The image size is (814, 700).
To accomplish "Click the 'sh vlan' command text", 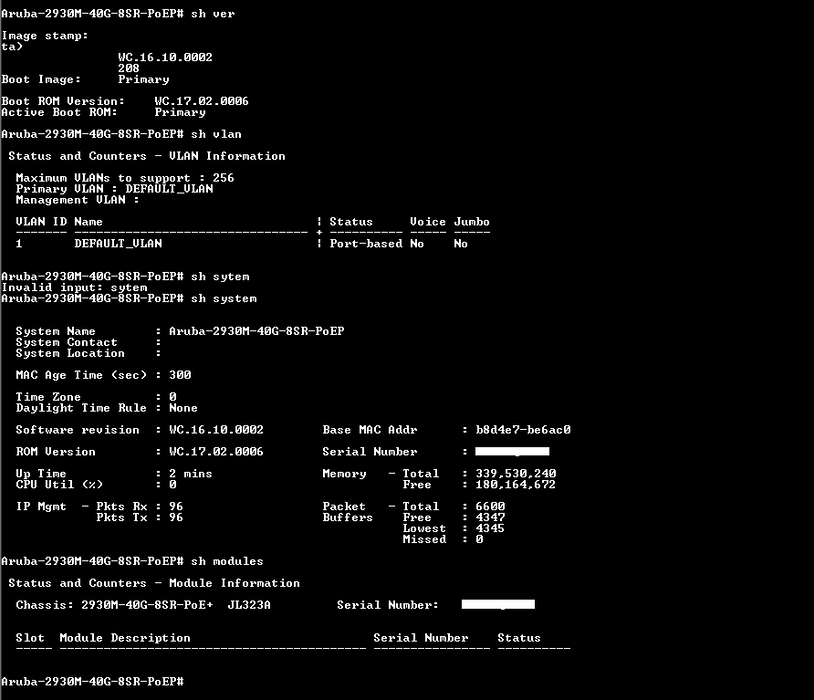I will pyautogui.click(x=216, y=134).
